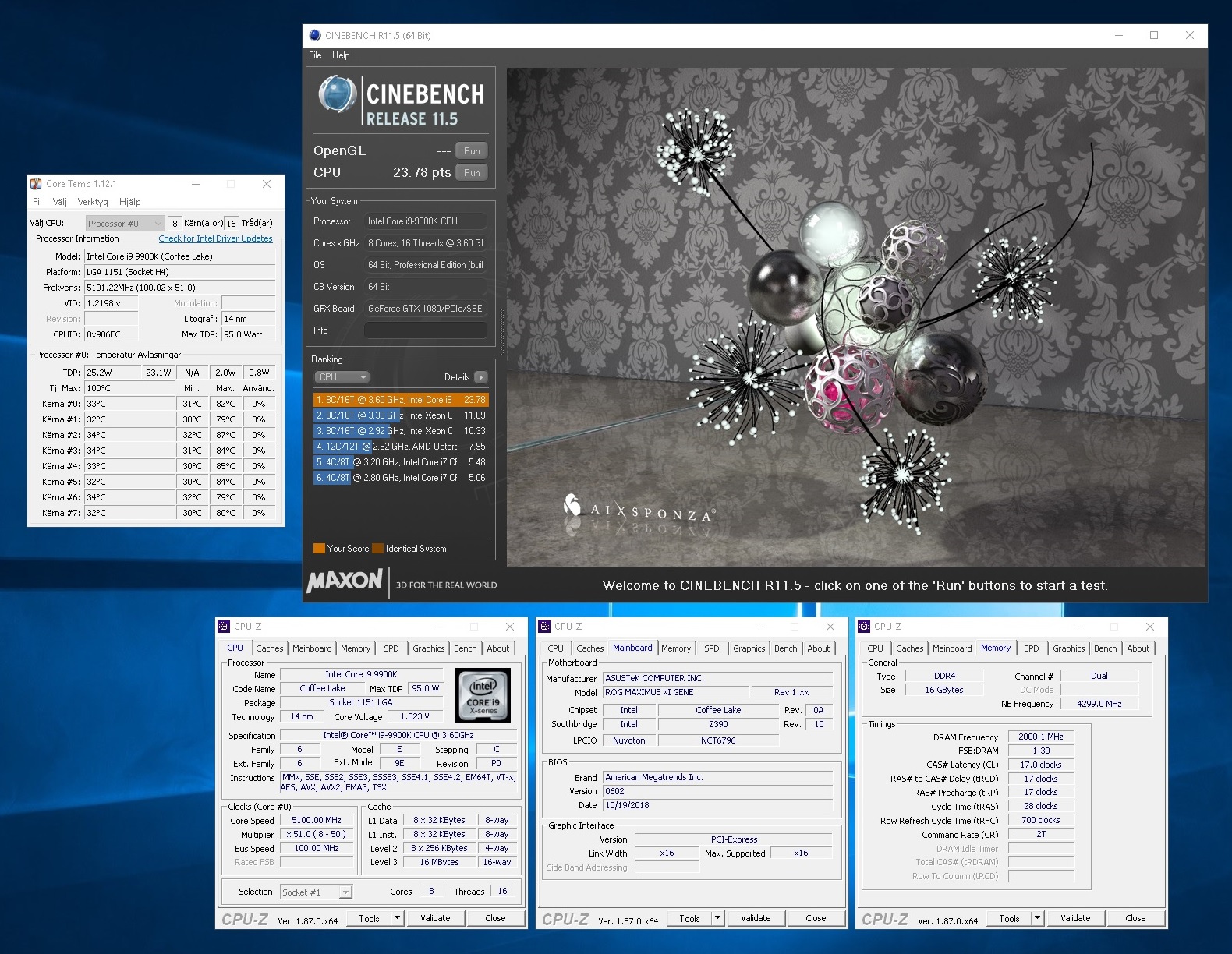This screenshot has width=1232, height=954.
Task: Click the Identical System brown swatch
Action: coord(378,549)
